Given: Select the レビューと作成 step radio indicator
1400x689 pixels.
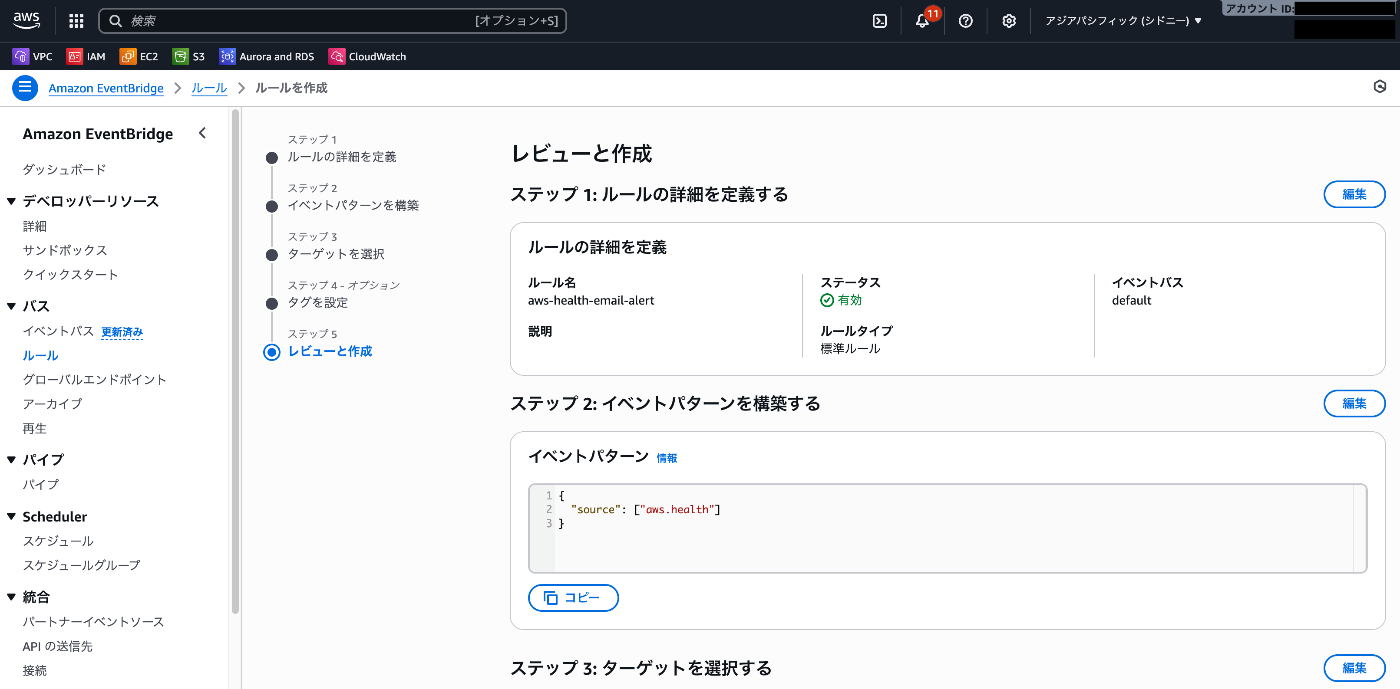Looking at the screenshot, I should (x=272, y=352).
